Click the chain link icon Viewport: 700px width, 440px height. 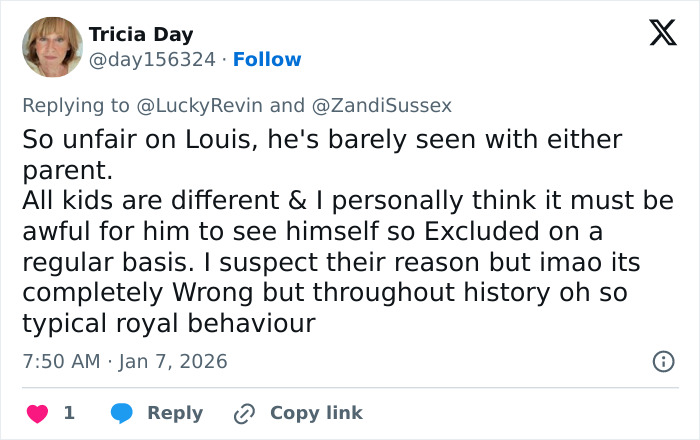click(x=245, y=413)
